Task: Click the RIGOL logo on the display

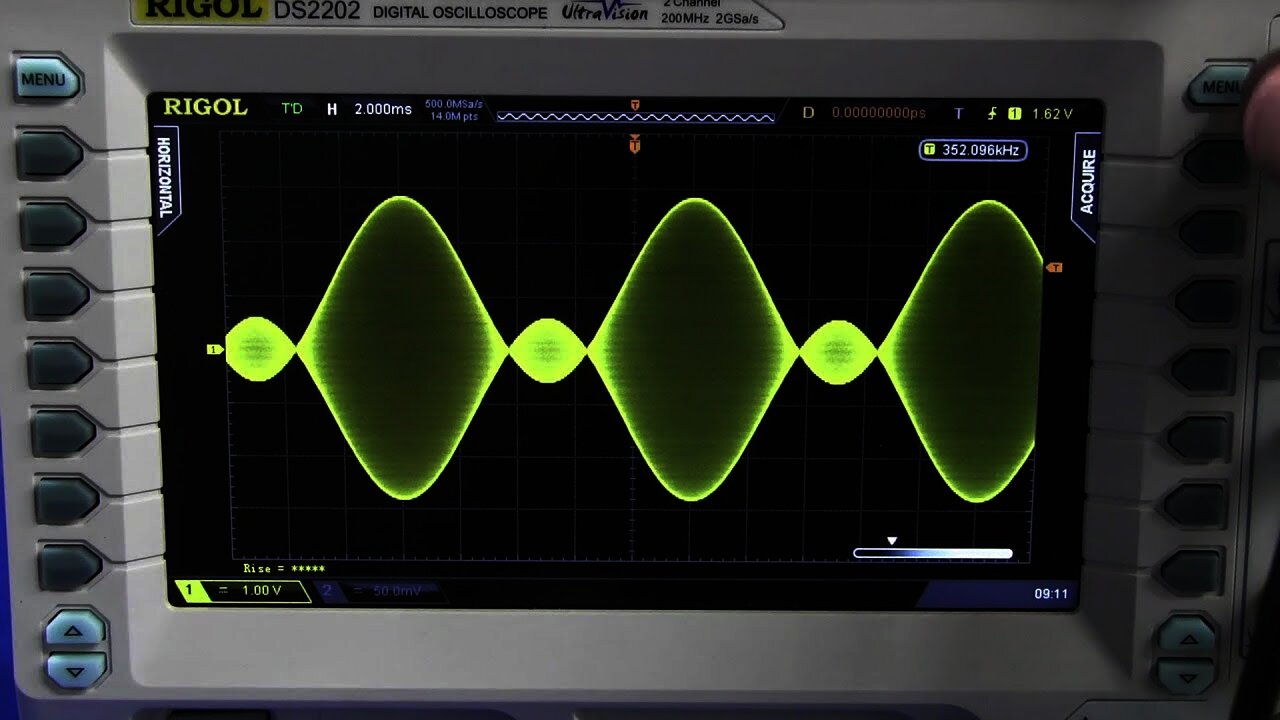Action: 205,107
